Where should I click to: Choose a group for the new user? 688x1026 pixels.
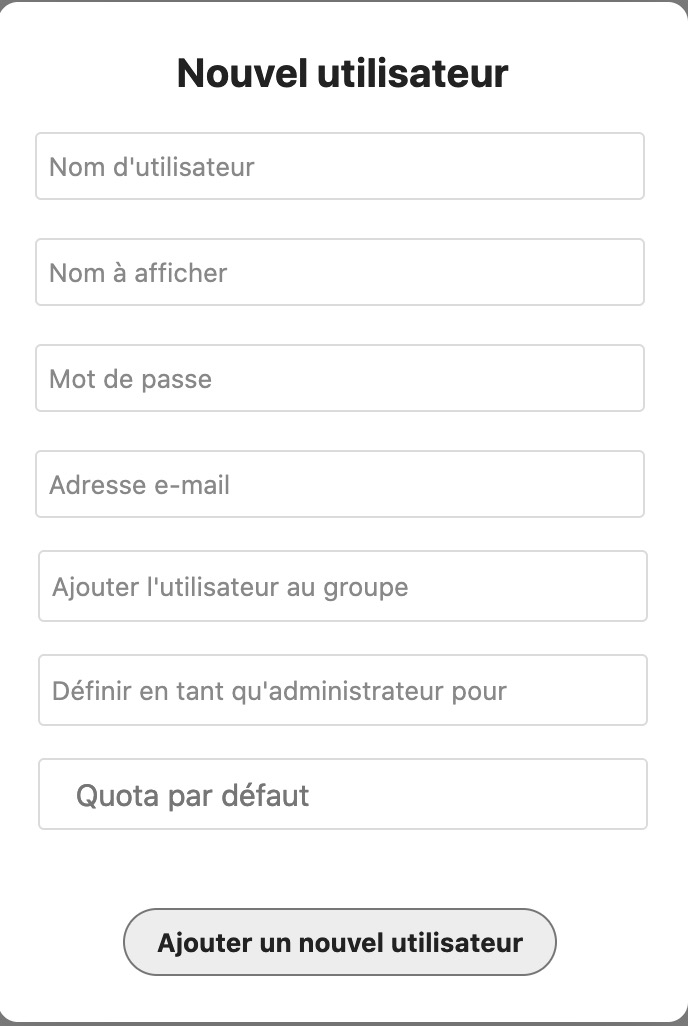(x=343, y=586)
